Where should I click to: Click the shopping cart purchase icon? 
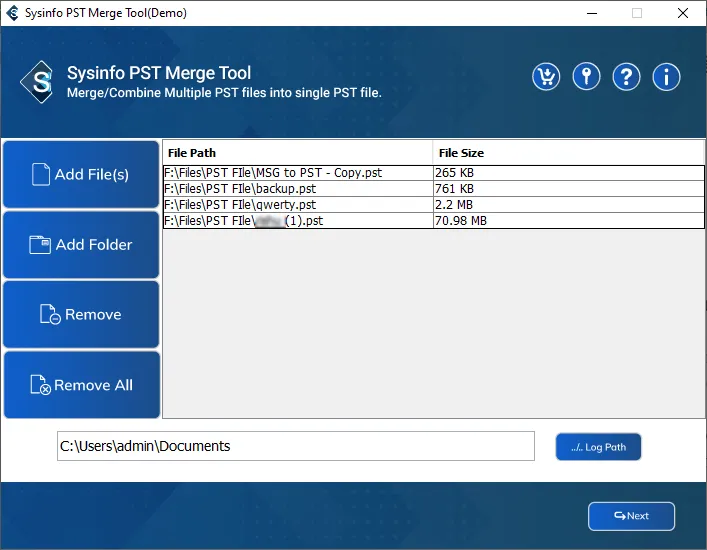click(x=546, y=77)
